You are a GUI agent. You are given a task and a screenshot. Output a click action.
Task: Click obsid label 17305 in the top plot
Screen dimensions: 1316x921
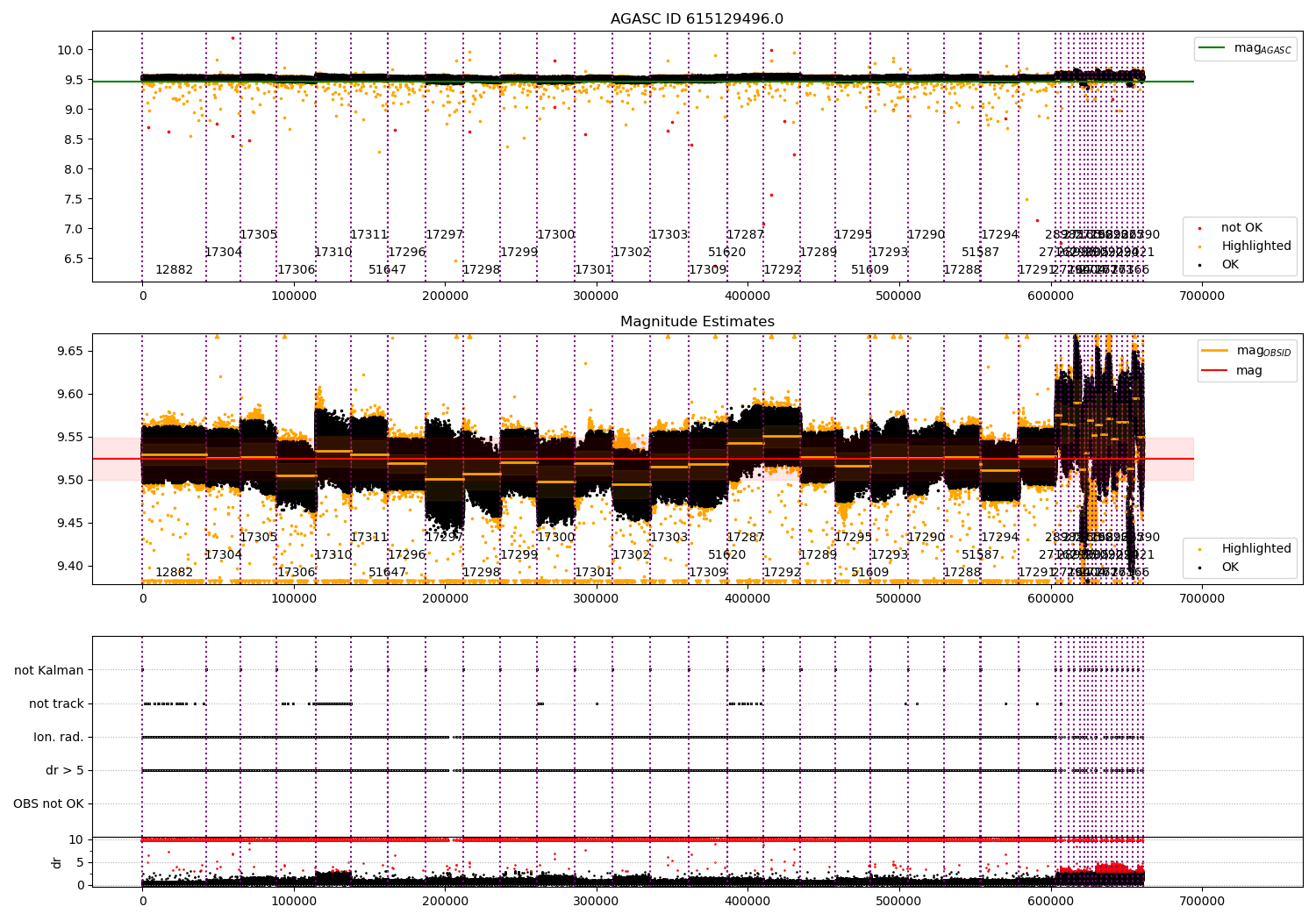point(258,235)
